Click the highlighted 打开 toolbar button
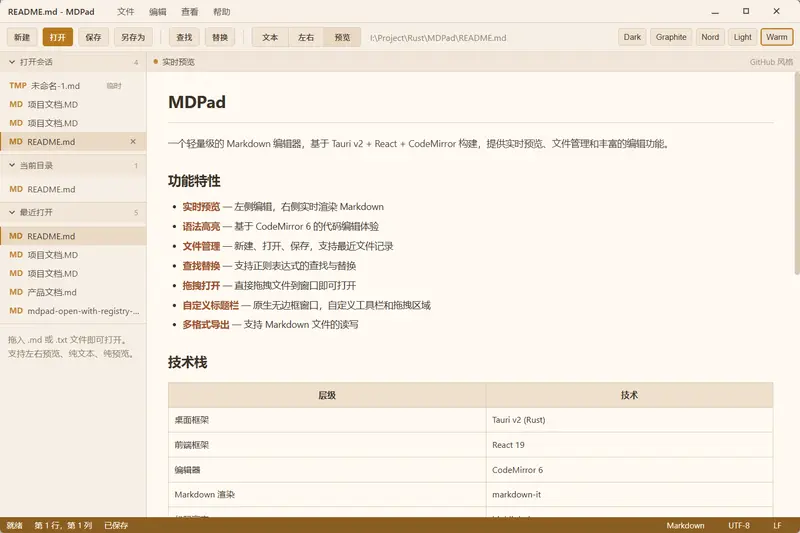 pos(58,37)
